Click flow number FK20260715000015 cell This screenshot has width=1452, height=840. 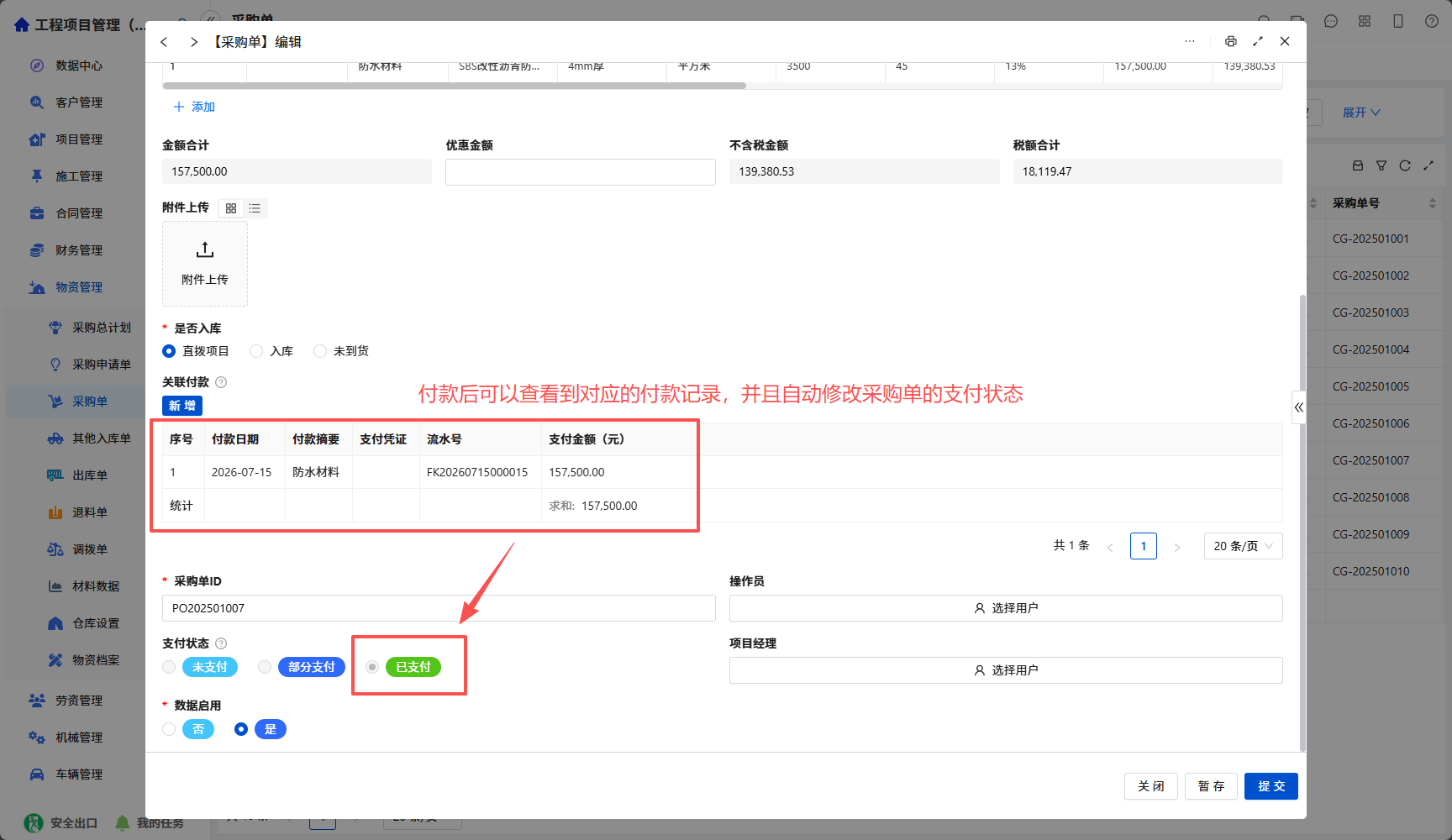(x=477, y=472)
